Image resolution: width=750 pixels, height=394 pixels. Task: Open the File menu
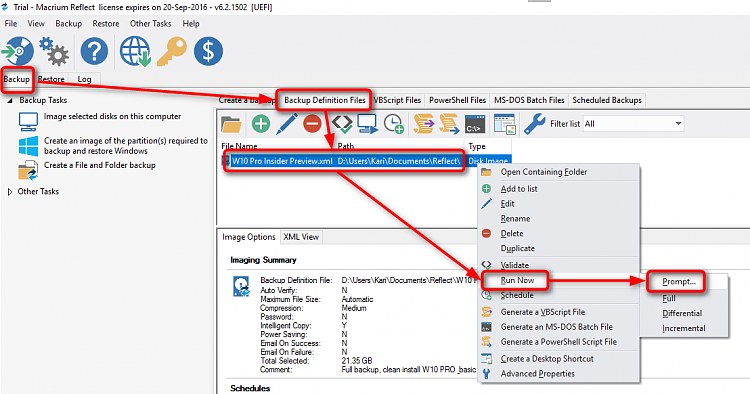11,23
